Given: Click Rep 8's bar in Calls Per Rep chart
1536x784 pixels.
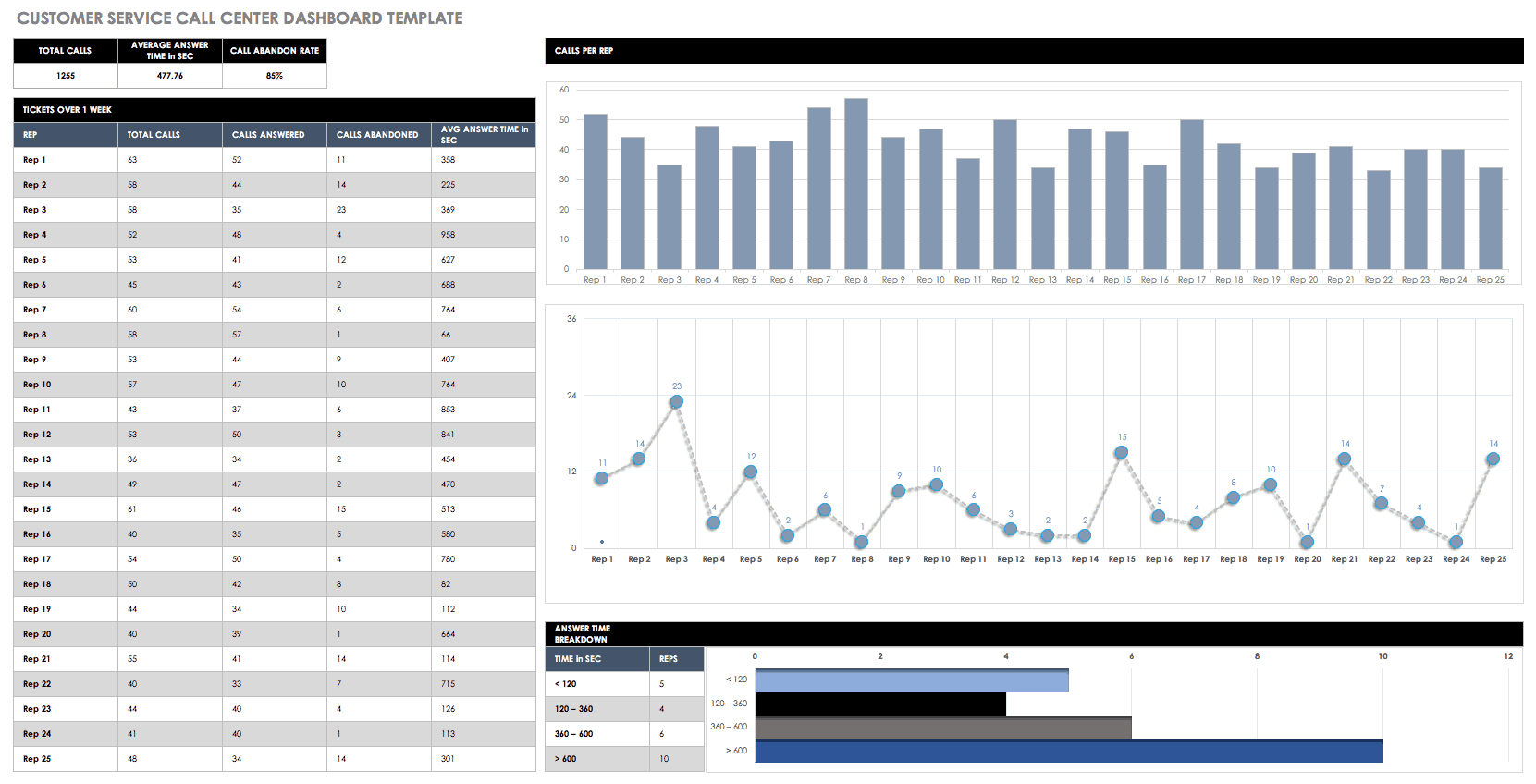Looking at the screenshot, I should click(x=855, y=185).
